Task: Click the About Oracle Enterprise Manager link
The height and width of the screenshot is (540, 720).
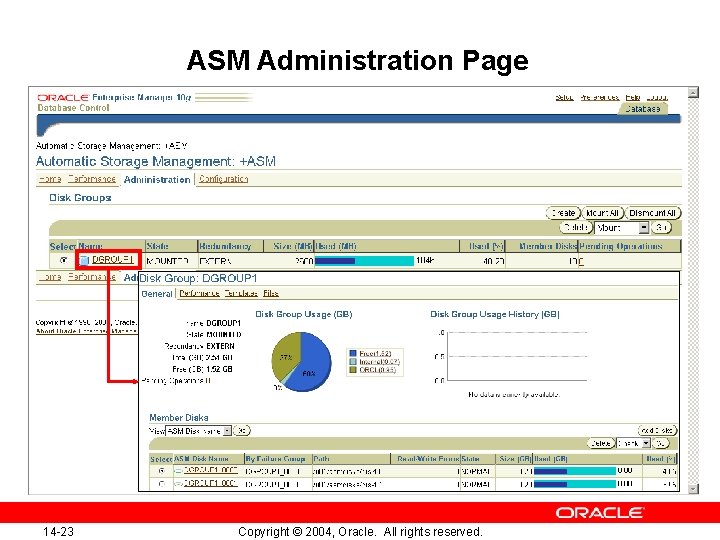Action: (x=86, y=331)
